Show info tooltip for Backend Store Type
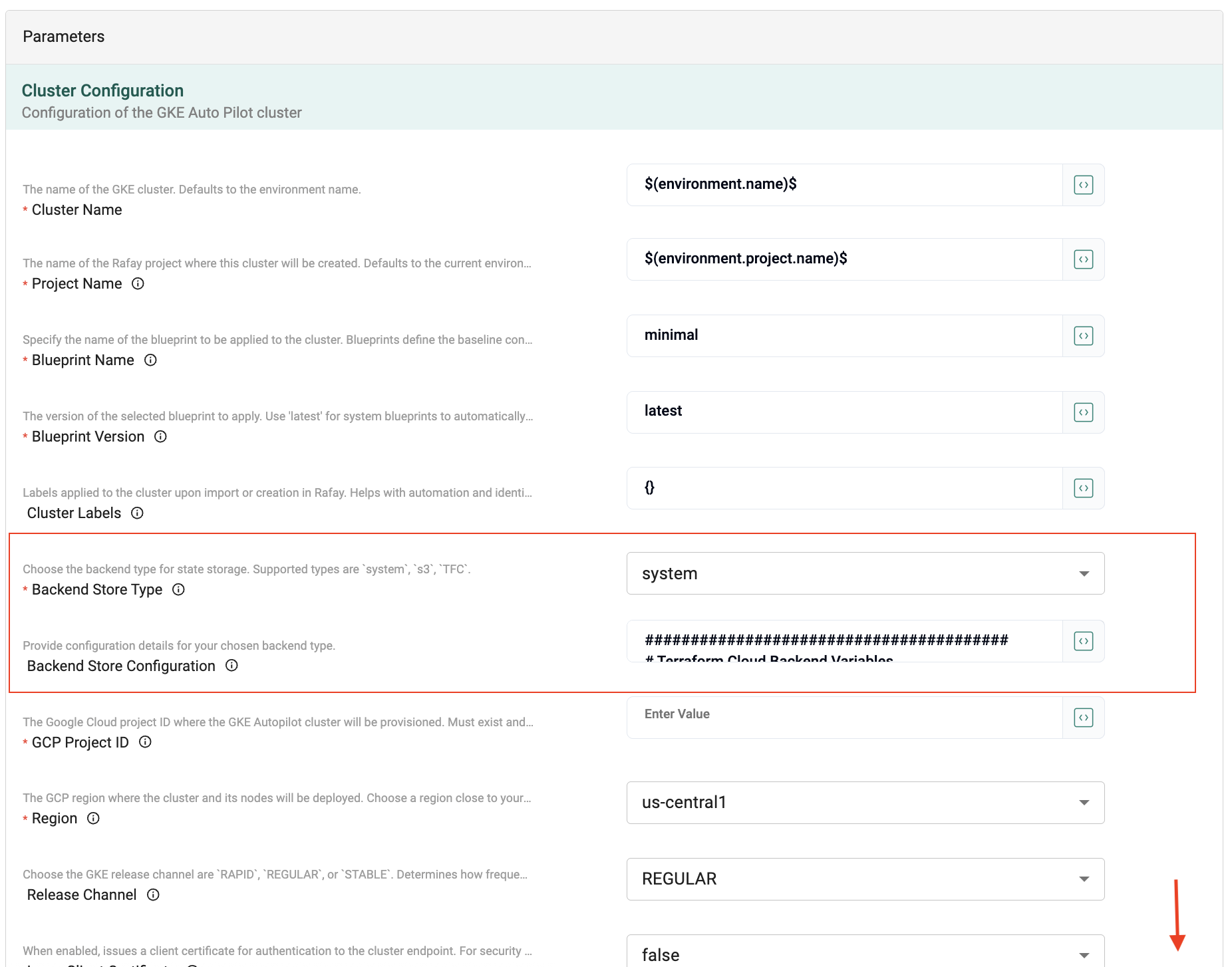The image size is (1232, 967). (x=178, y=589)
